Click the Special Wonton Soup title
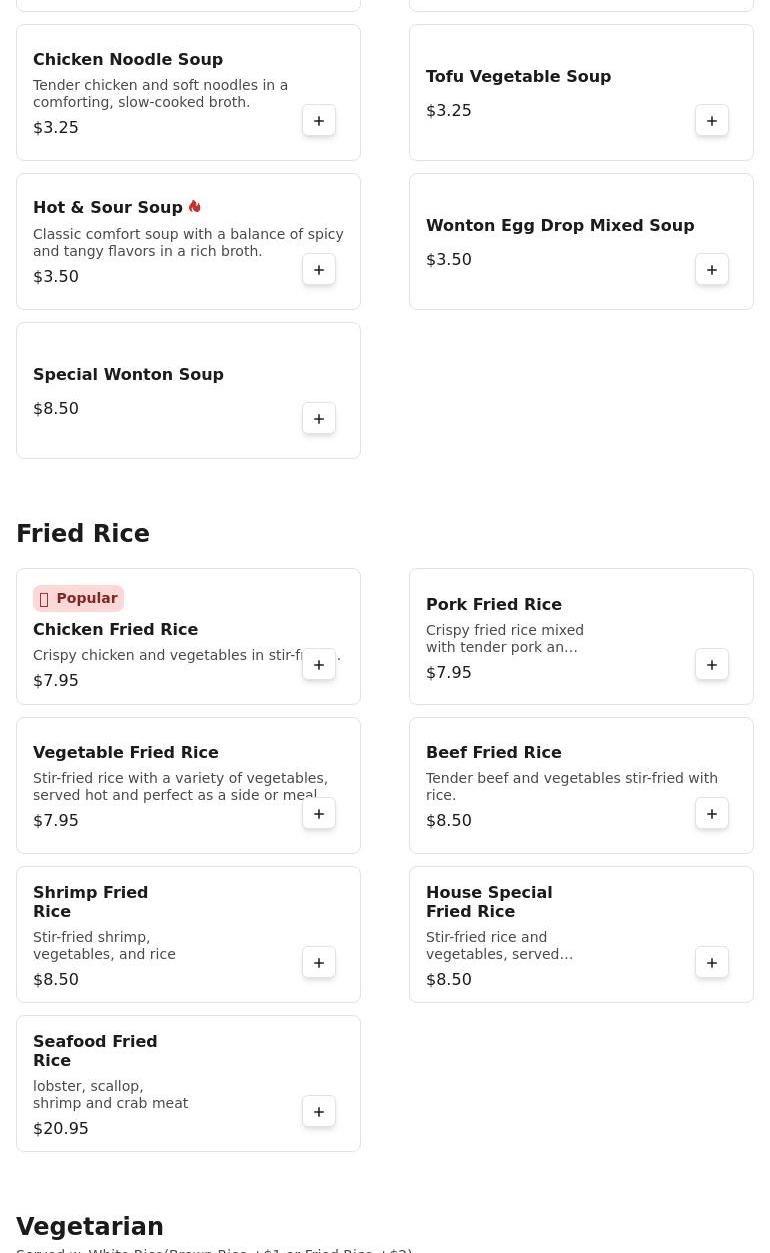Viewport: 770px width, 1253px height. pyautogui.click(x=128, y=375)
